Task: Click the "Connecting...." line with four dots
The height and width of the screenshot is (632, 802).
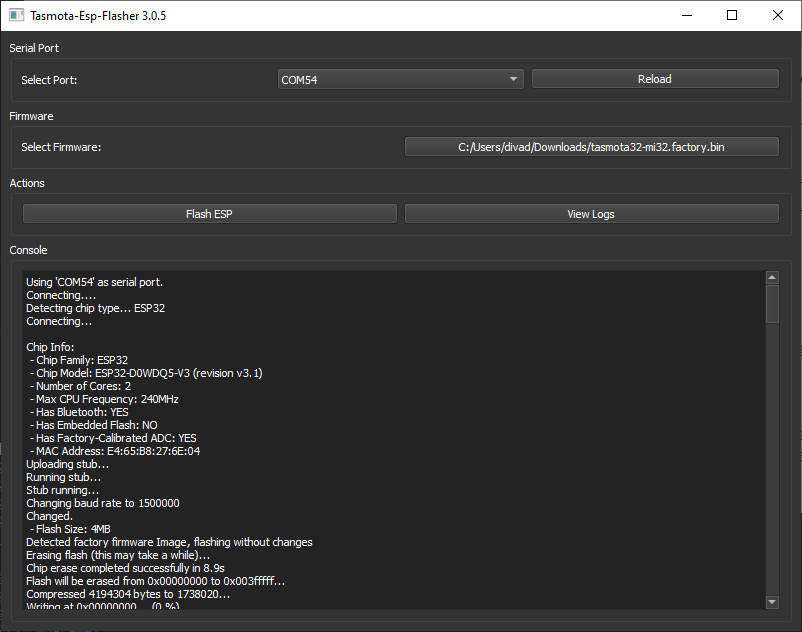Action: tap(61, 296)
